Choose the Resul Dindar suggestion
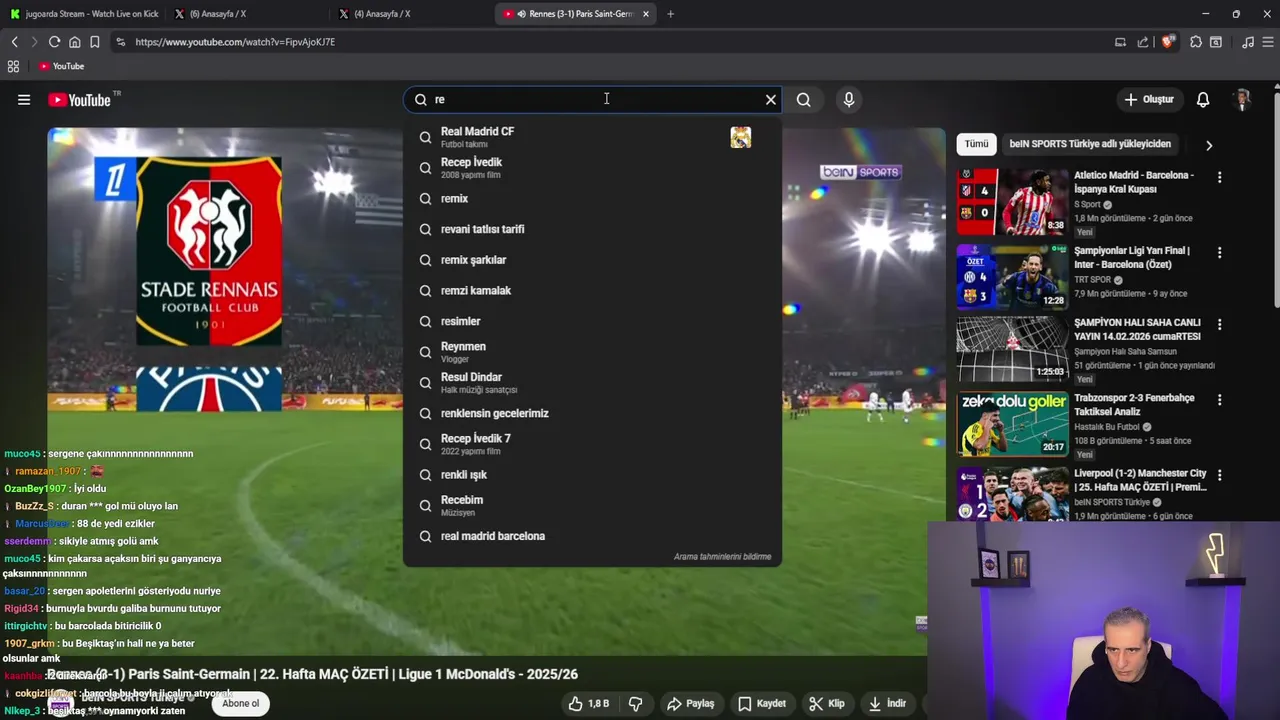This screenshot has height=720, width=1280. point(592,382)
